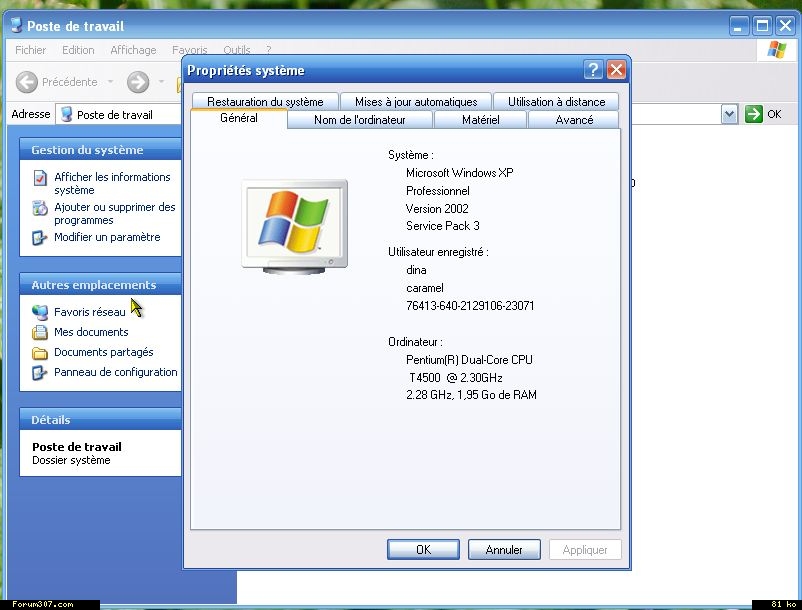Click the green arrow Go icon
This screenshot has height=610, width=802.
(x=753, y=114)
